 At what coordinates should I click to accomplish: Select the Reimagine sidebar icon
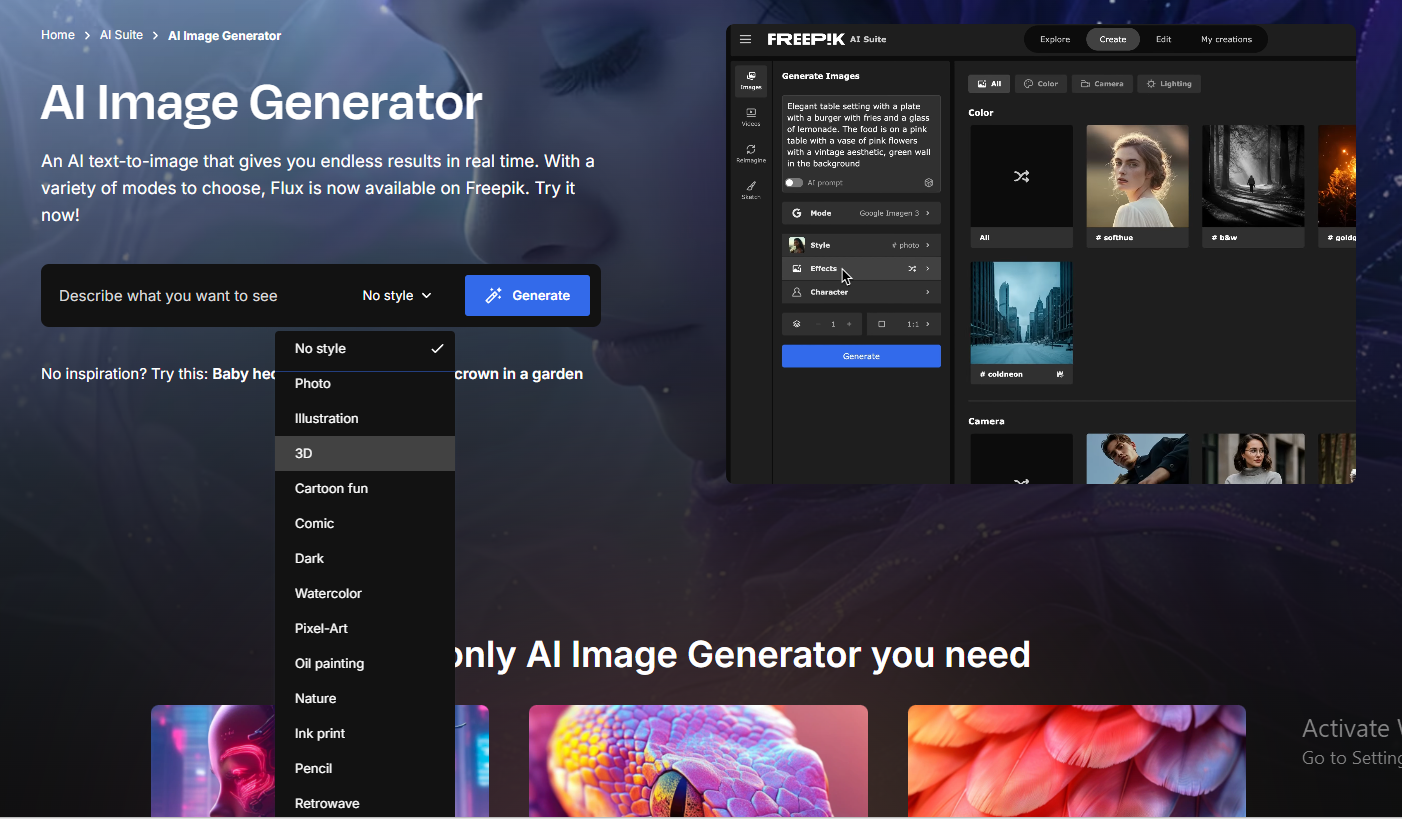point(751,153)
